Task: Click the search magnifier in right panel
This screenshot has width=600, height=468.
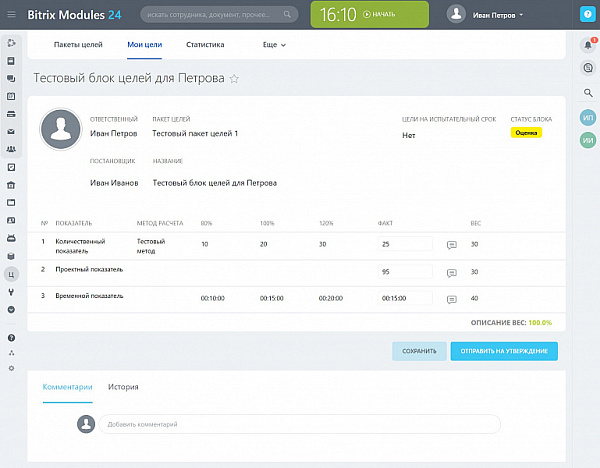Action: coord(588,93)
